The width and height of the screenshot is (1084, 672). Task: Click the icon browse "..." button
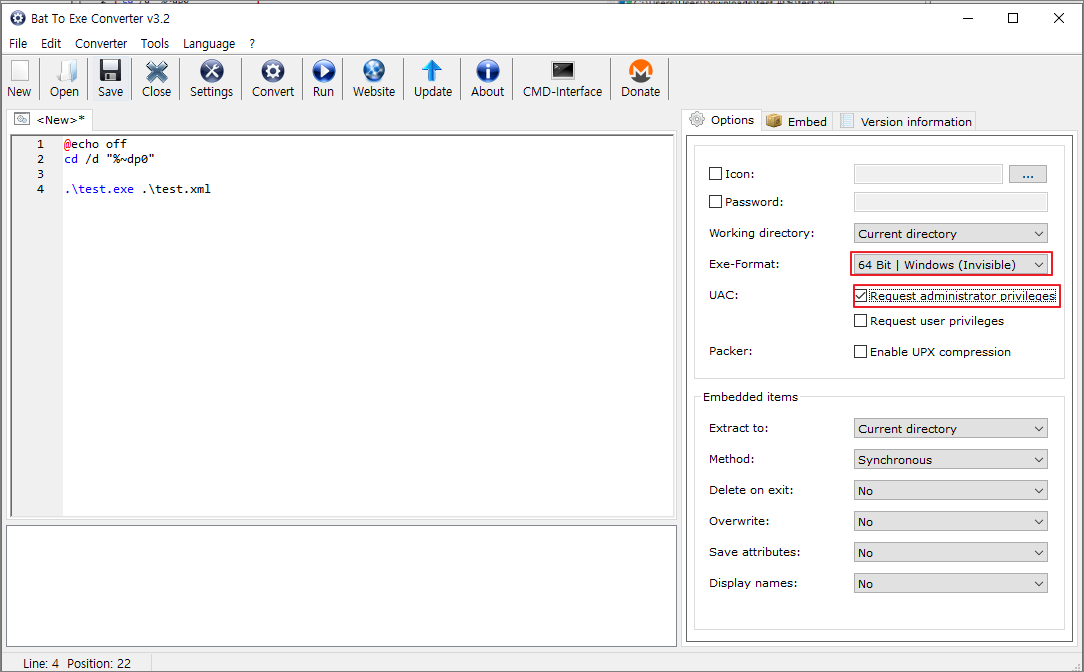(1027, 174)
